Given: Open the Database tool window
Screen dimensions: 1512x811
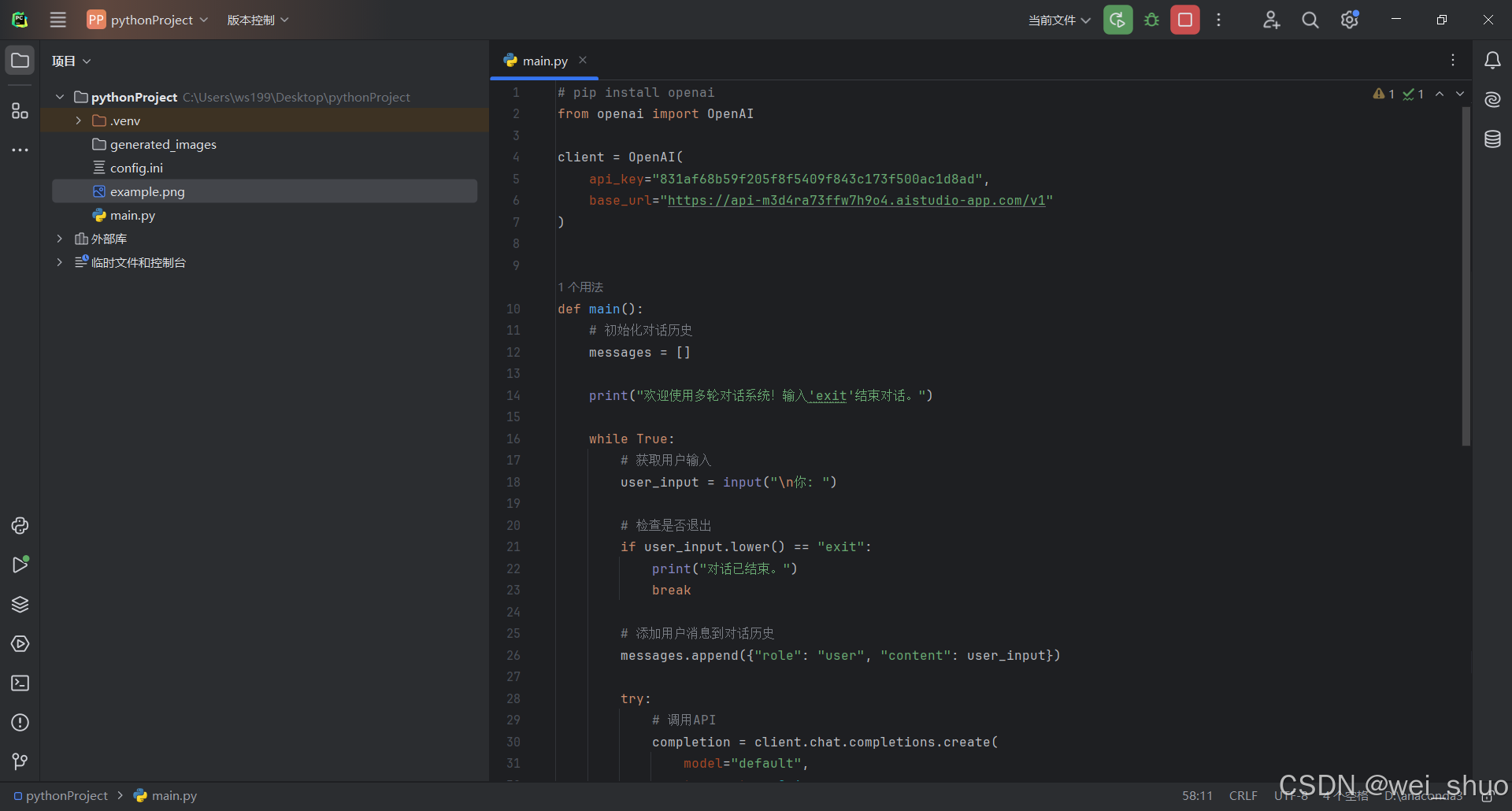Looking at the screenshot, I should [1492, 139].
